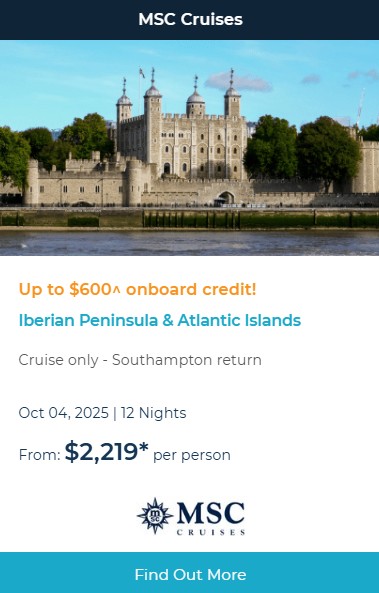Click the CRUISES text under MSC logo

click(211, 532)
